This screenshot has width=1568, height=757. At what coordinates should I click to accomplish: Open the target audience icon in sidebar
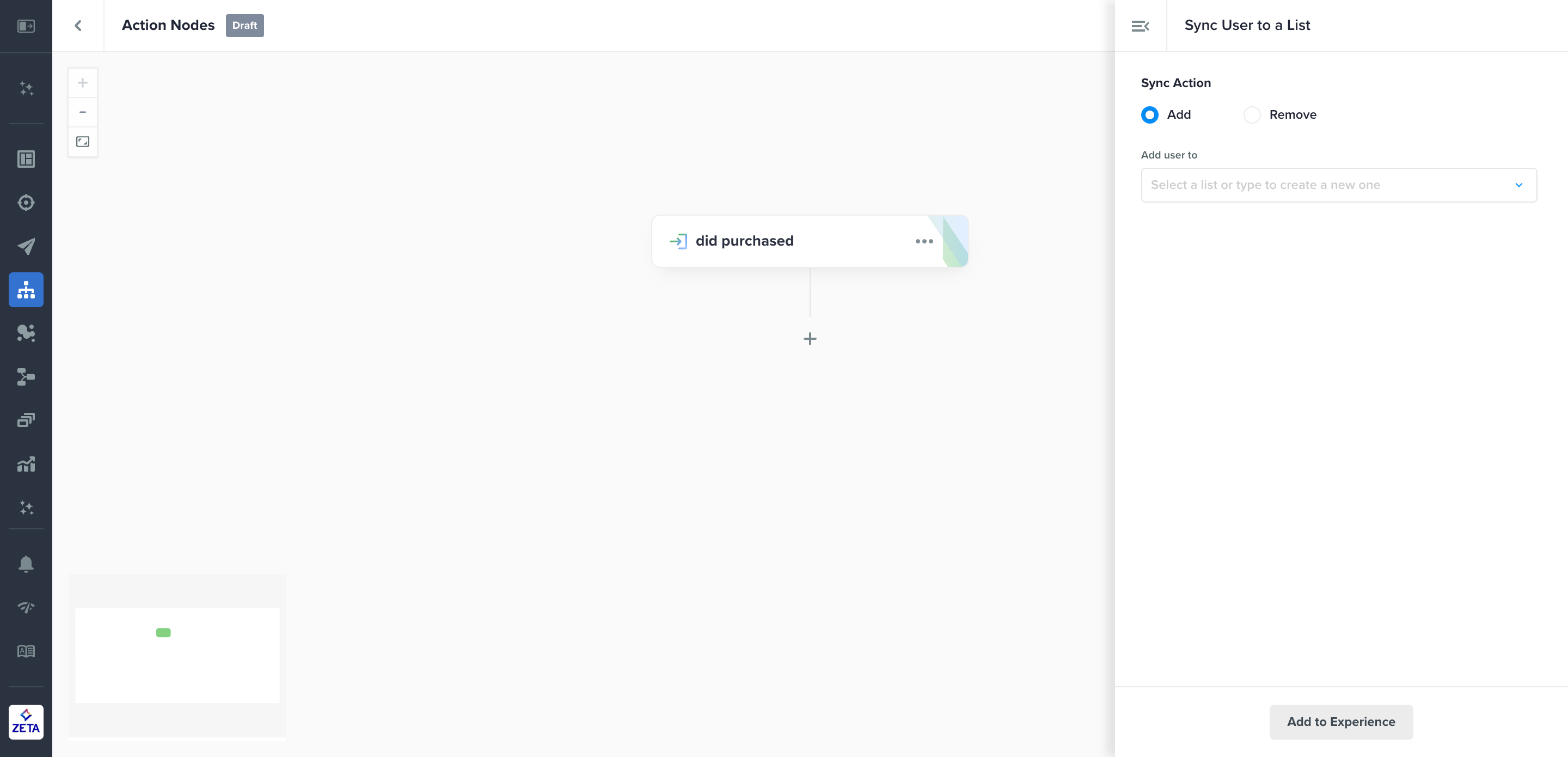26,202
